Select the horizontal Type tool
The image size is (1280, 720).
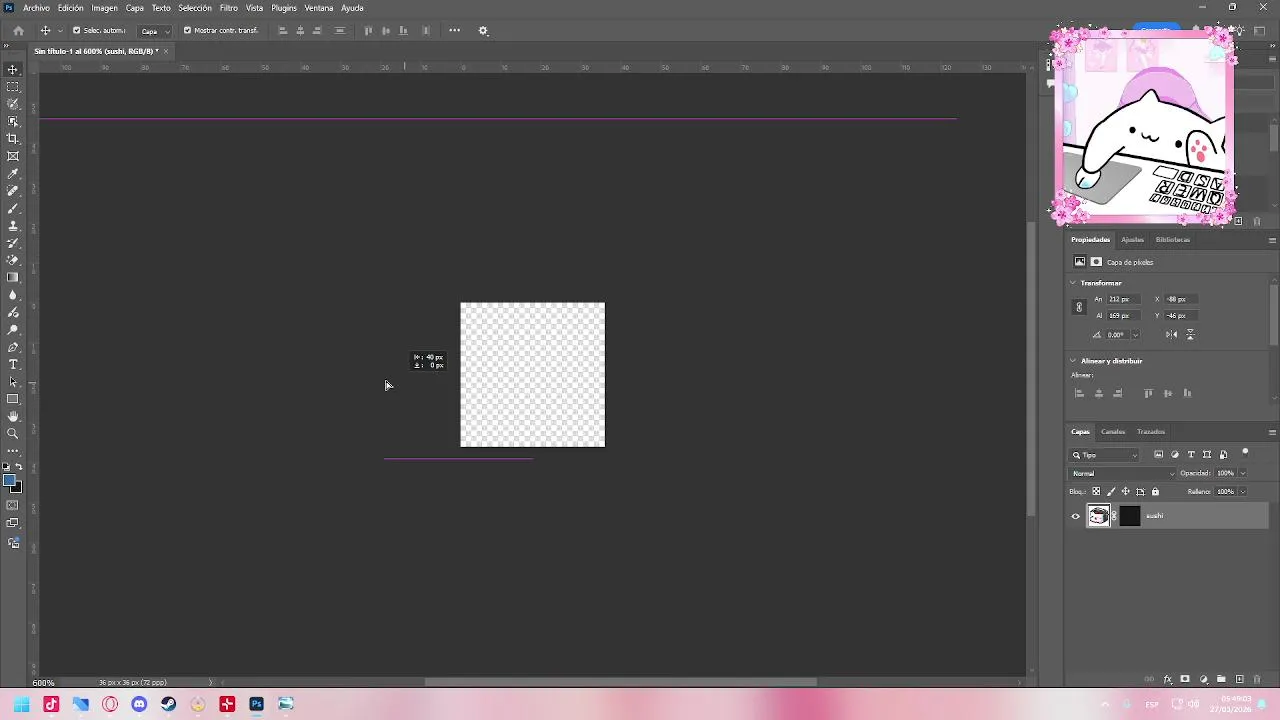13,364
